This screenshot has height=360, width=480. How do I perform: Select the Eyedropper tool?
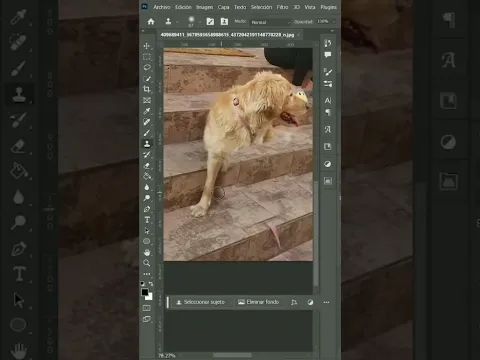pos(147,111)
